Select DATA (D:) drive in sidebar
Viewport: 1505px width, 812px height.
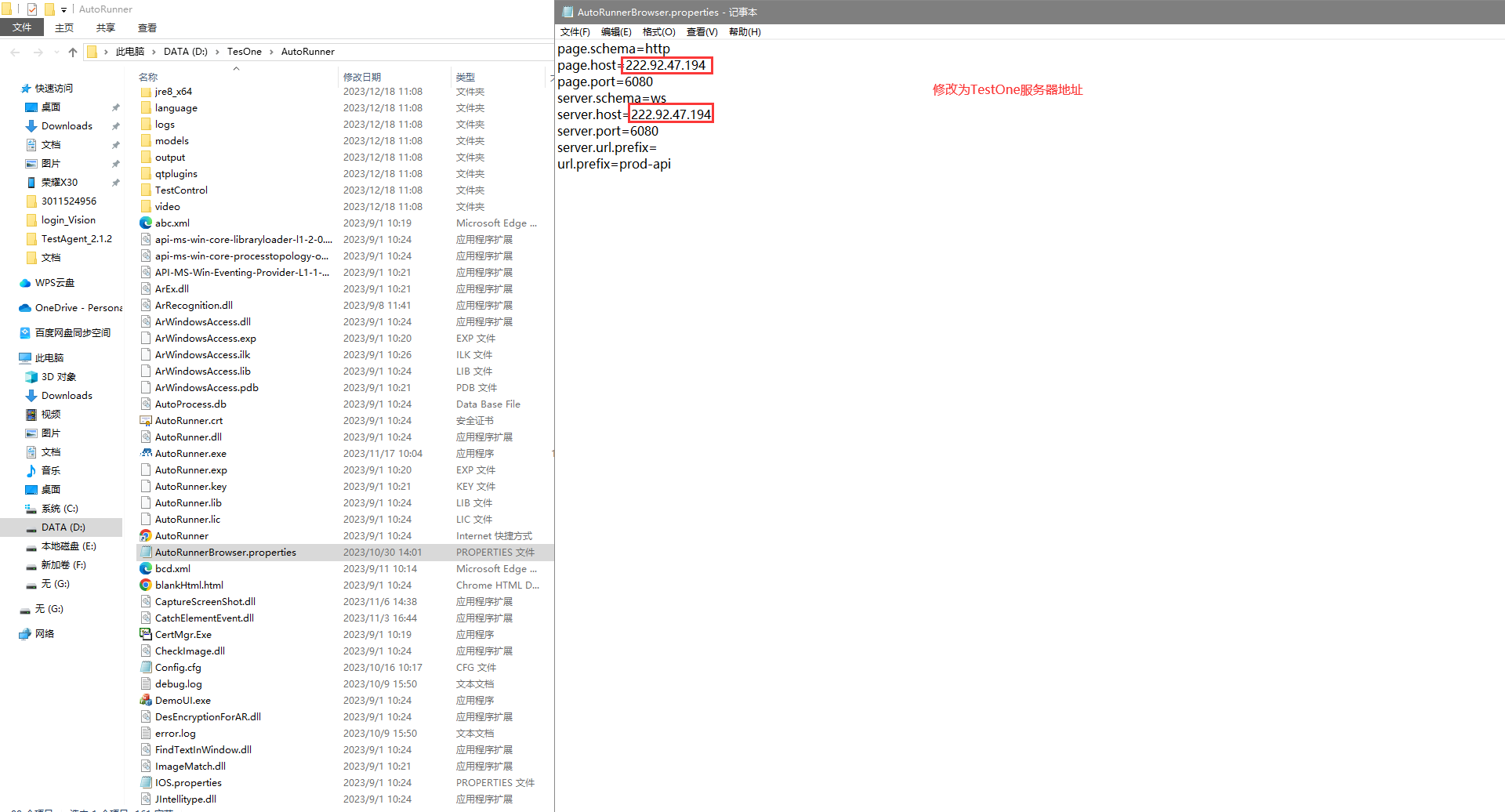[63, 527]
